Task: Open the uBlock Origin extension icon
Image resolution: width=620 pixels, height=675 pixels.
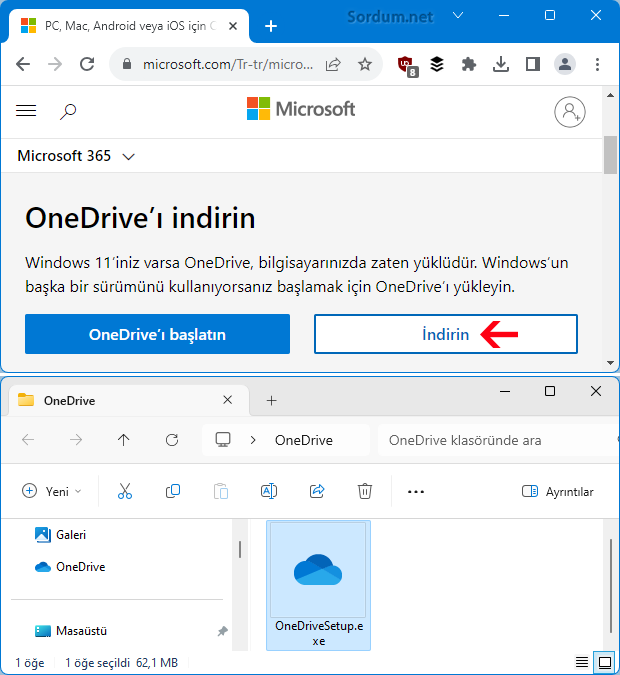Action: tap(407, 65)
